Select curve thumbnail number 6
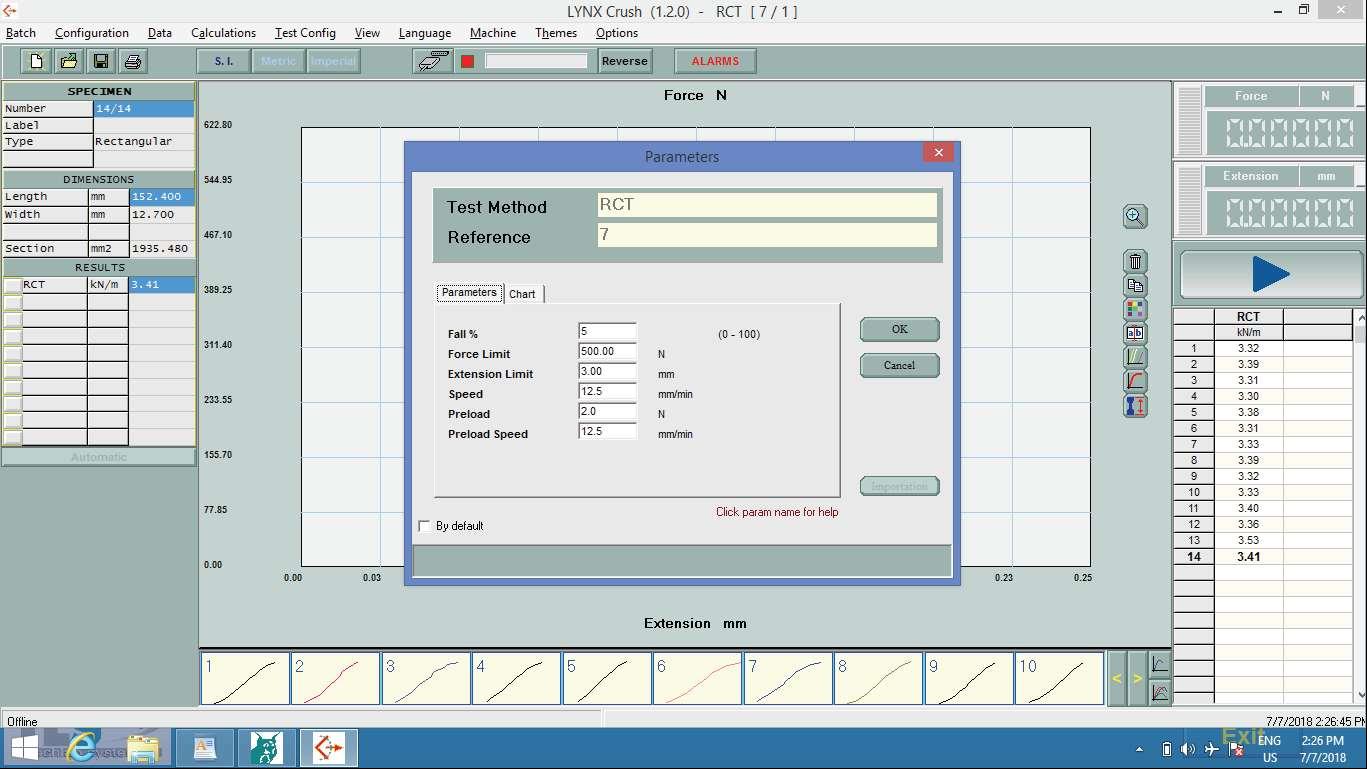The width and height of the screenshot is (1367, 769). pos(697,679)
